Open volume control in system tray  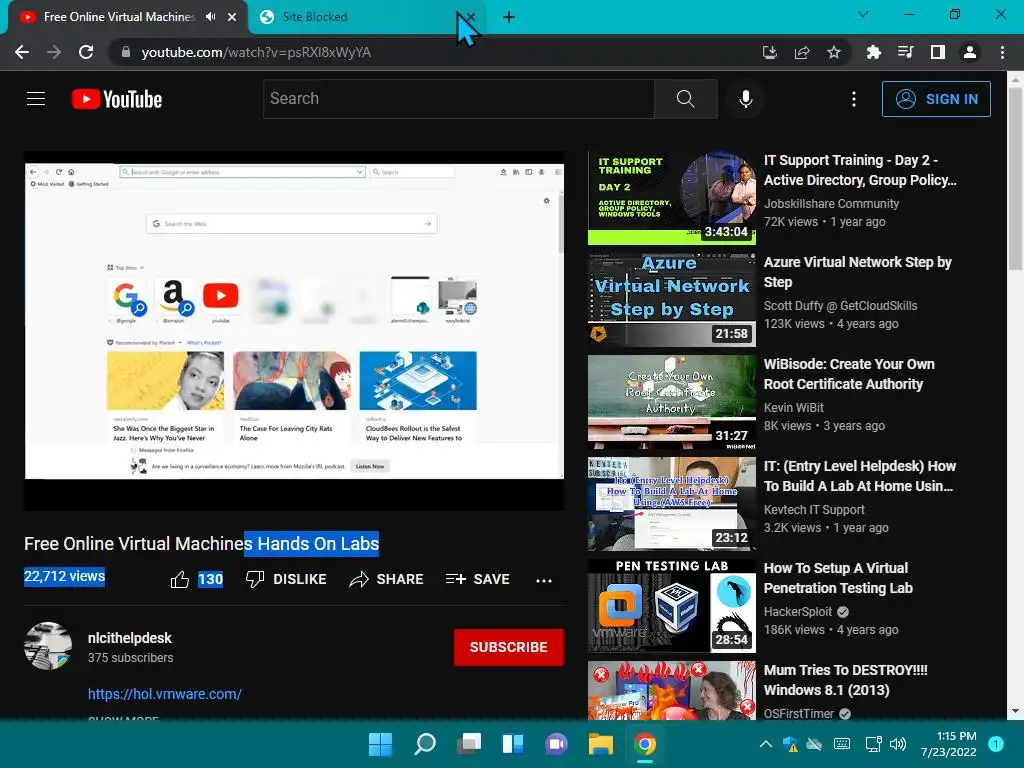pyautogui.click(x=898, y=744)
